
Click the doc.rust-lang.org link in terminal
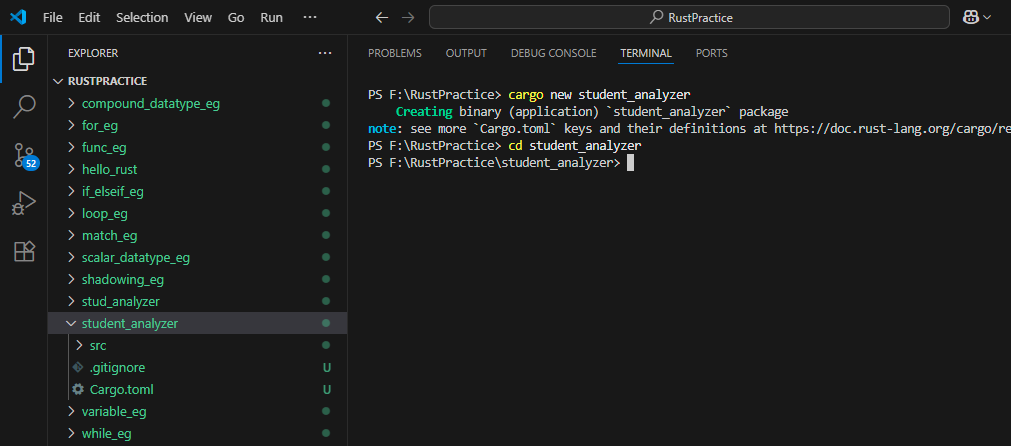pyautogui.click(x=892, y=128)
